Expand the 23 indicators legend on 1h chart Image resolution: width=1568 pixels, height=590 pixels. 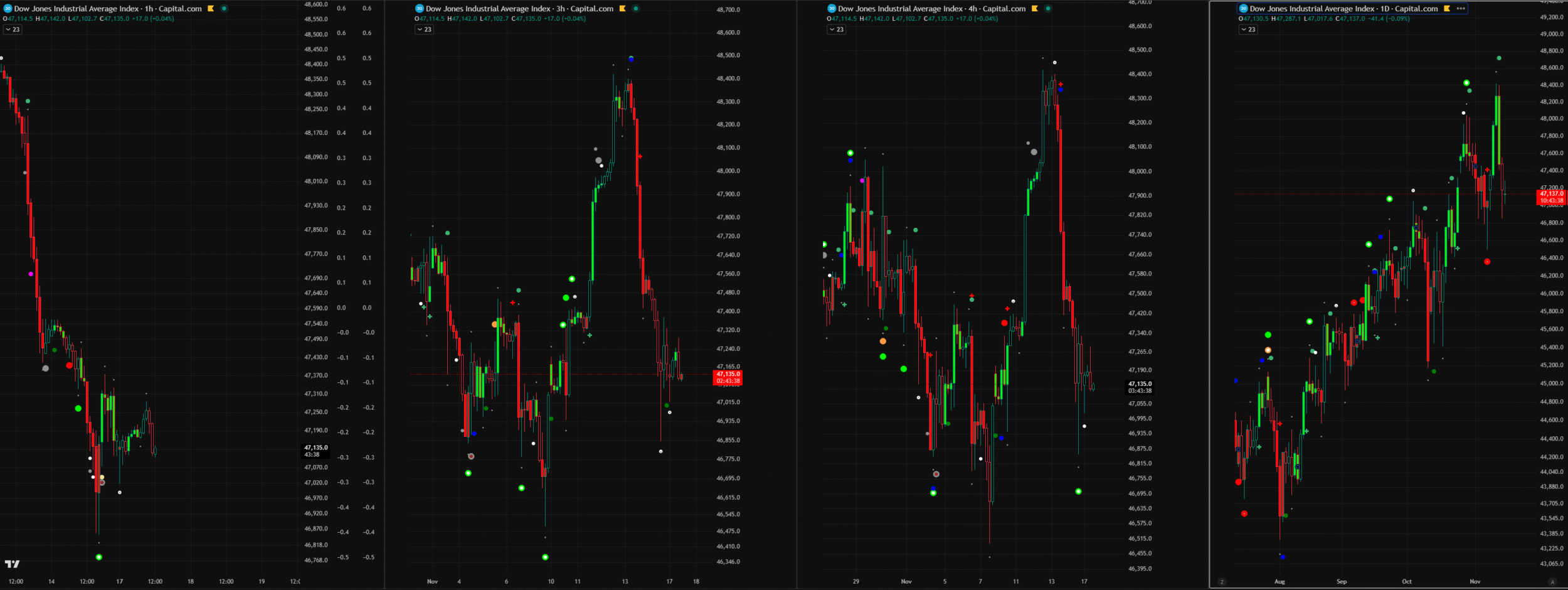[13, 29]
